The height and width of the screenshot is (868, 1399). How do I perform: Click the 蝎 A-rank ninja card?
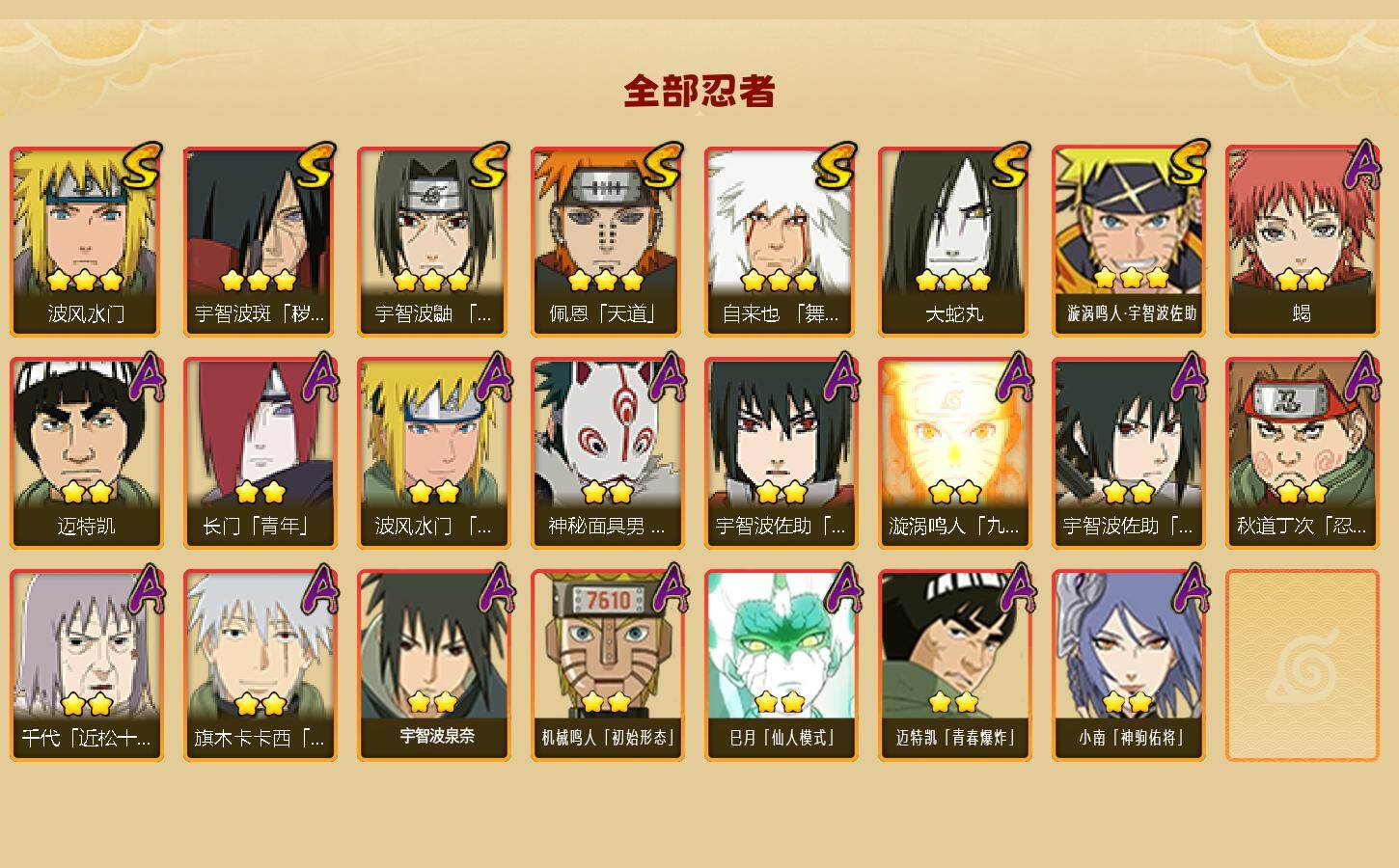1302,241
